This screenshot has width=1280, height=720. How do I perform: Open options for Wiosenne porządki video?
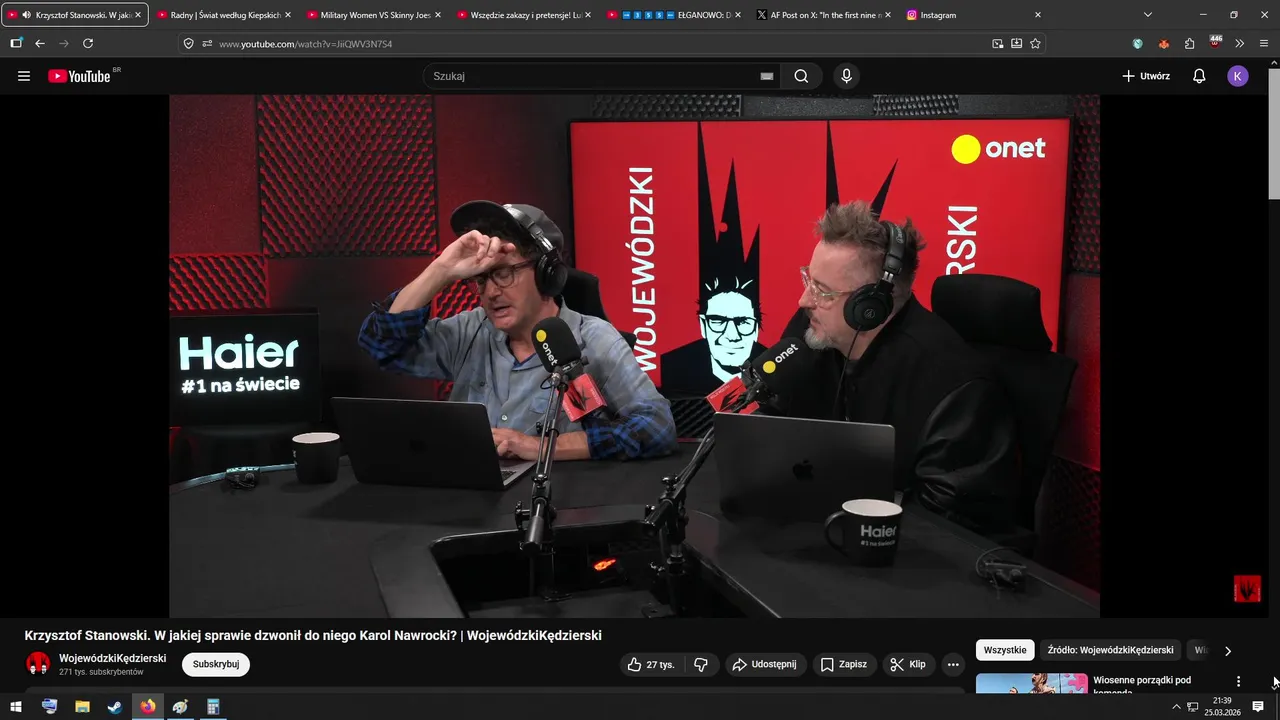1239,681
